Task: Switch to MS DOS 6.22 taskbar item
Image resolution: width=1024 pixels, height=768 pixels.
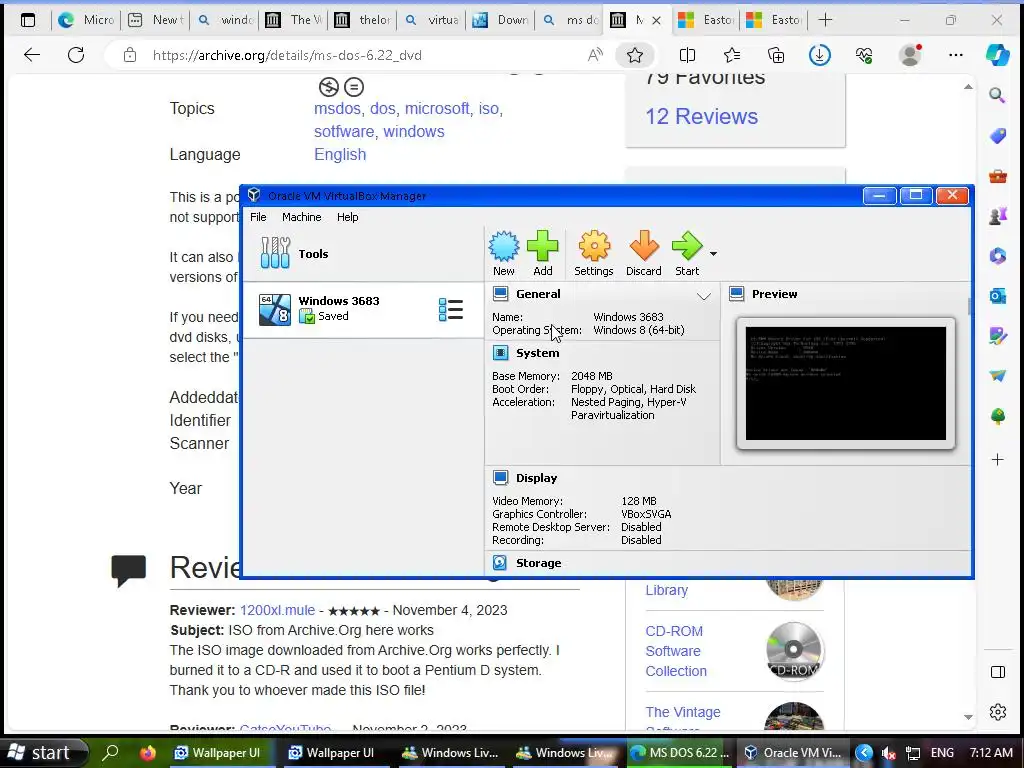Action: click(681, 752)
